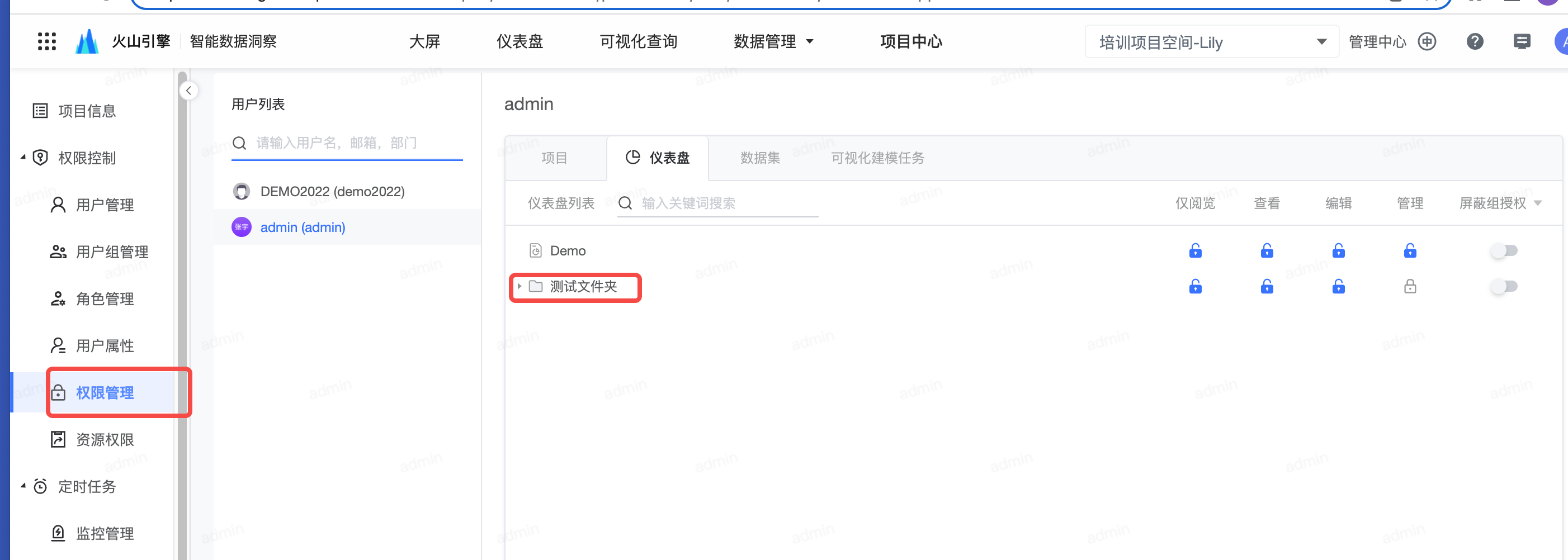1568x560 pixels.
Task: Open the message feedback icon
Action: [x=1521, y=41]
